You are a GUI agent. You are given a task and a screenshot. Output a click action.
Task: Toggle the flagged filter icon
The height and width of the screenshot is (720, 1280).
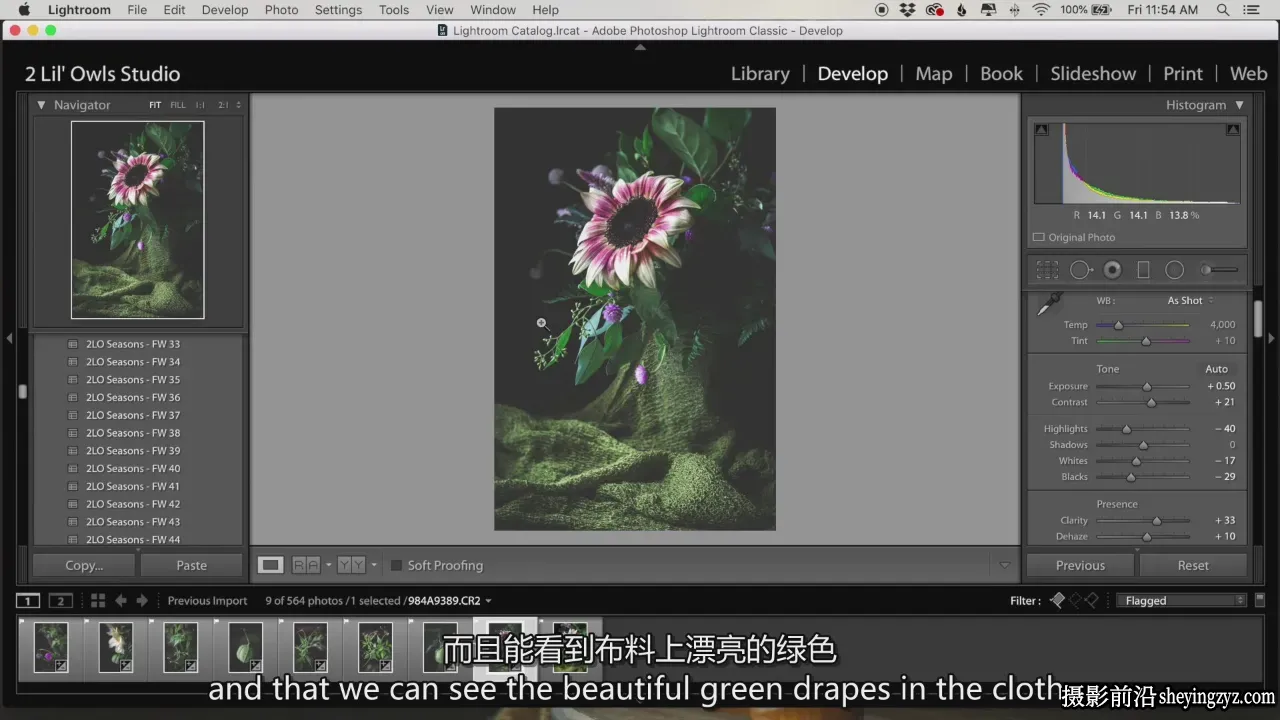pyautogui.click(x=1058, y=600)
